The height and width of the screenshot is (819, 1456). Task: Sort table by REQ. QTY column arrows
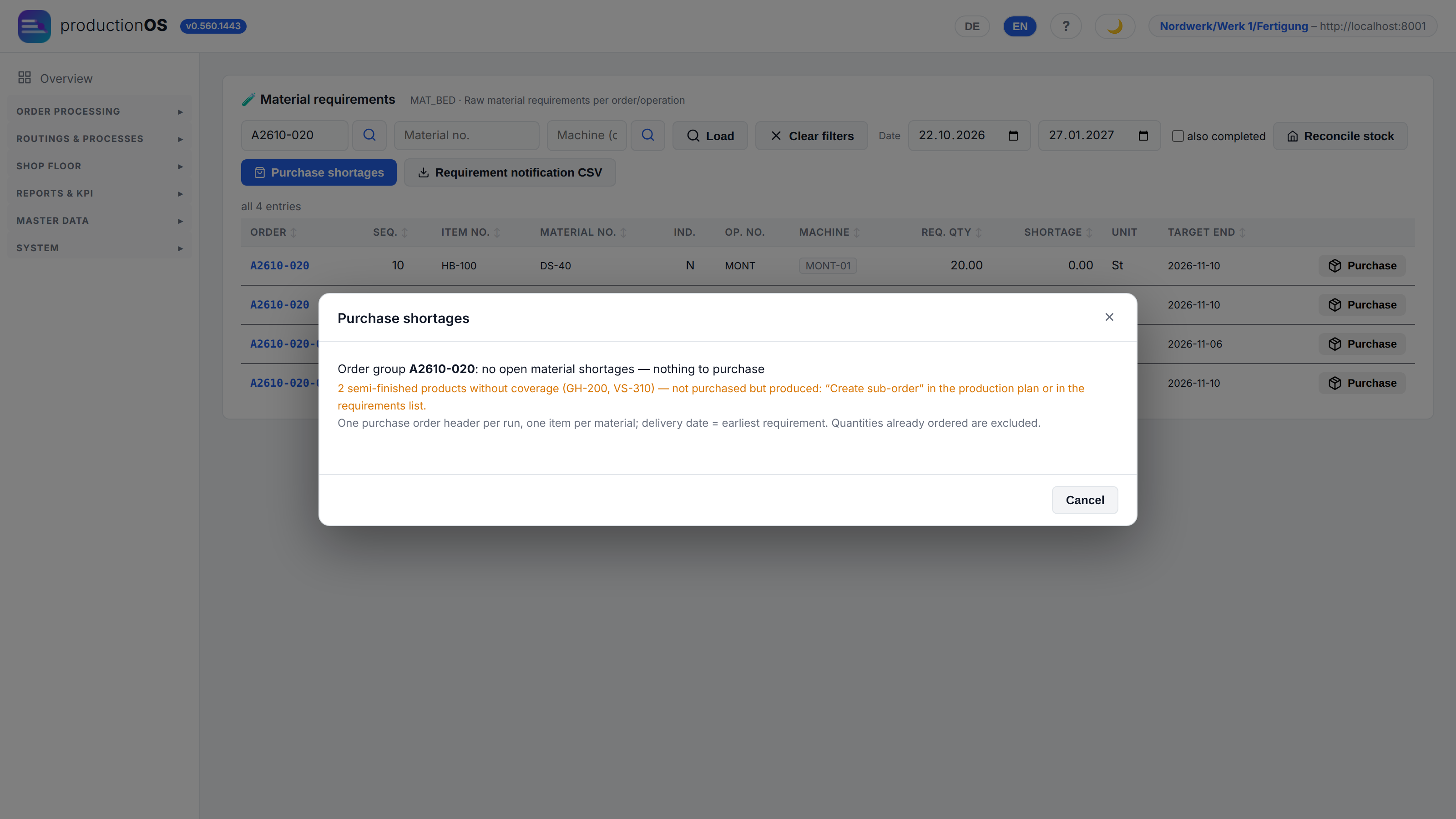tap(978, 233)
